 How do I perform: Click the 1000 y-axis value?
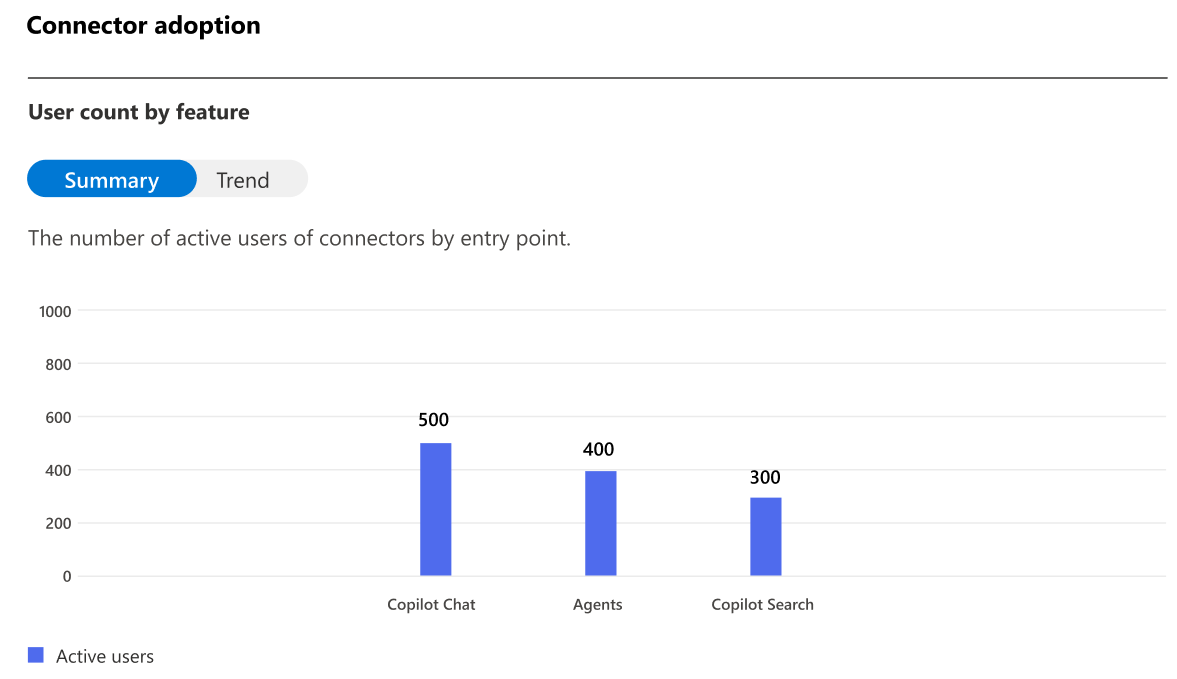(x=56, y=311)
